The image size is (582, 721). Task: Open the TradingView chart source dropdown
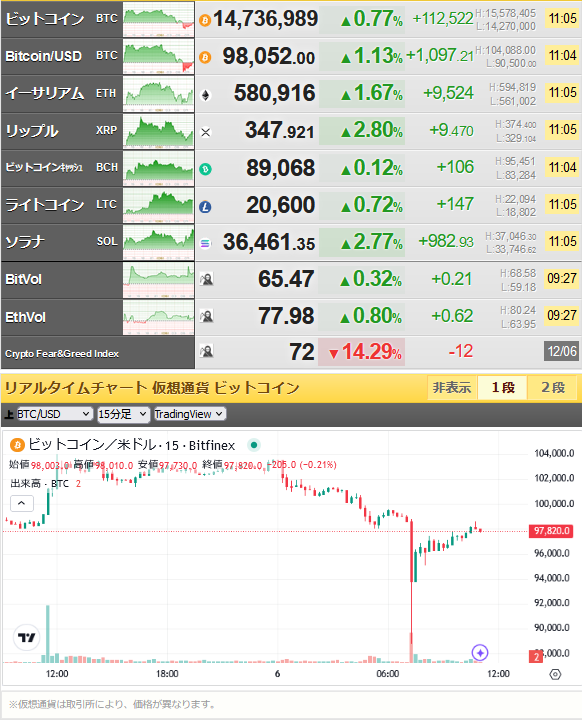tap(189, 414)
